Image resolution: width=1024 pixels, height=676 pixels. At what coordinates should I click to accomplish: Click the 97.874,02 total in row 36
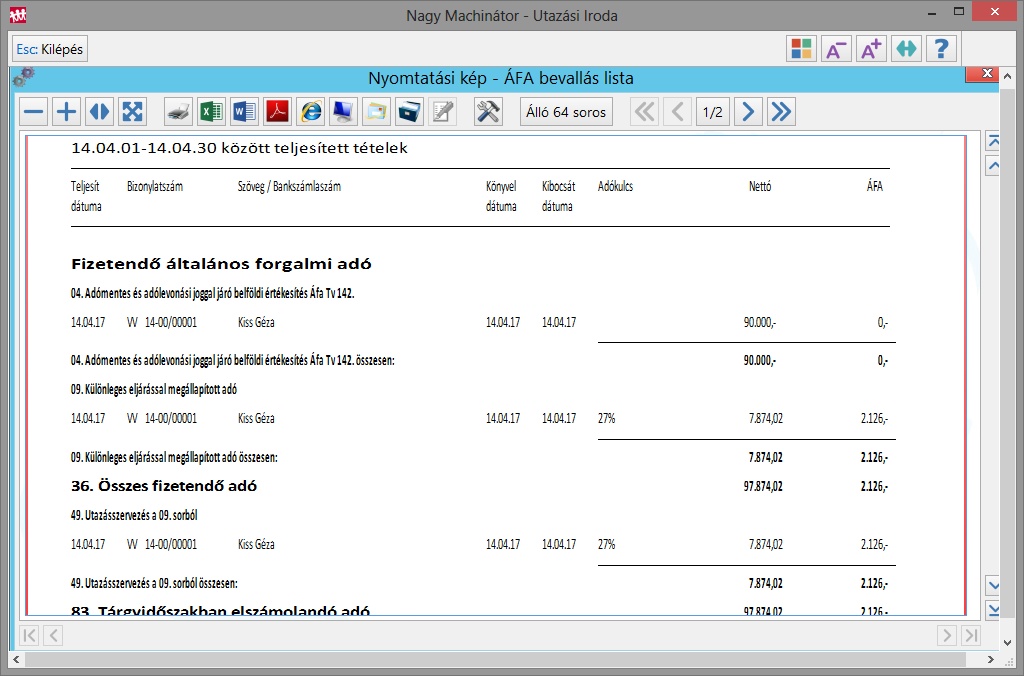point(763,487)
